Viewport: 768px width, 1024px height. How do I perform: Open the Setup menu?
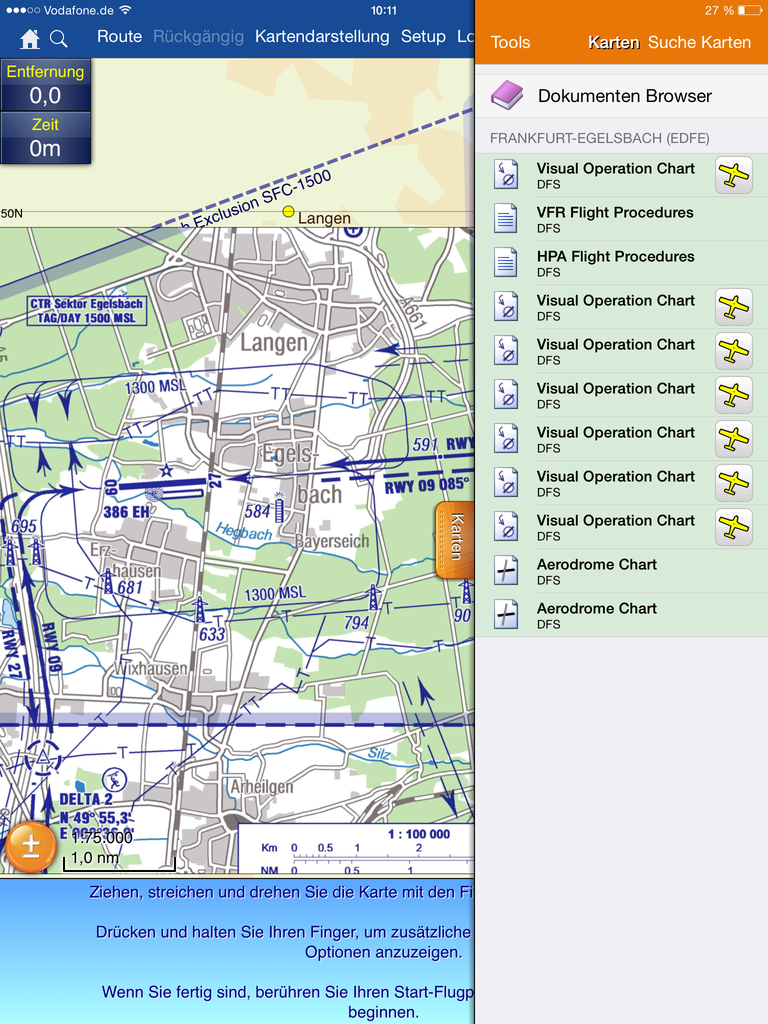[x=423, y=37]
